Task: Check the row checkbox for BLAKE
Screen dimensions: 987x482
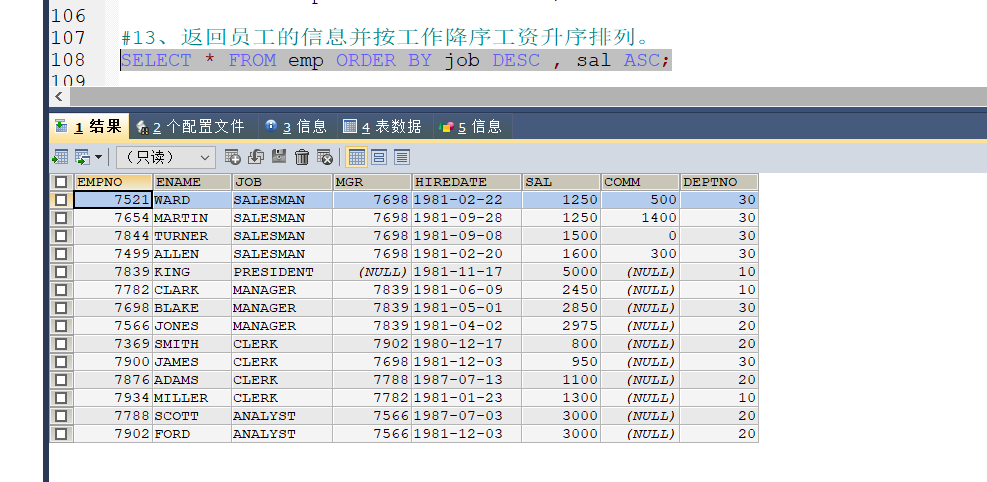Action: click(x=61, y=308)
